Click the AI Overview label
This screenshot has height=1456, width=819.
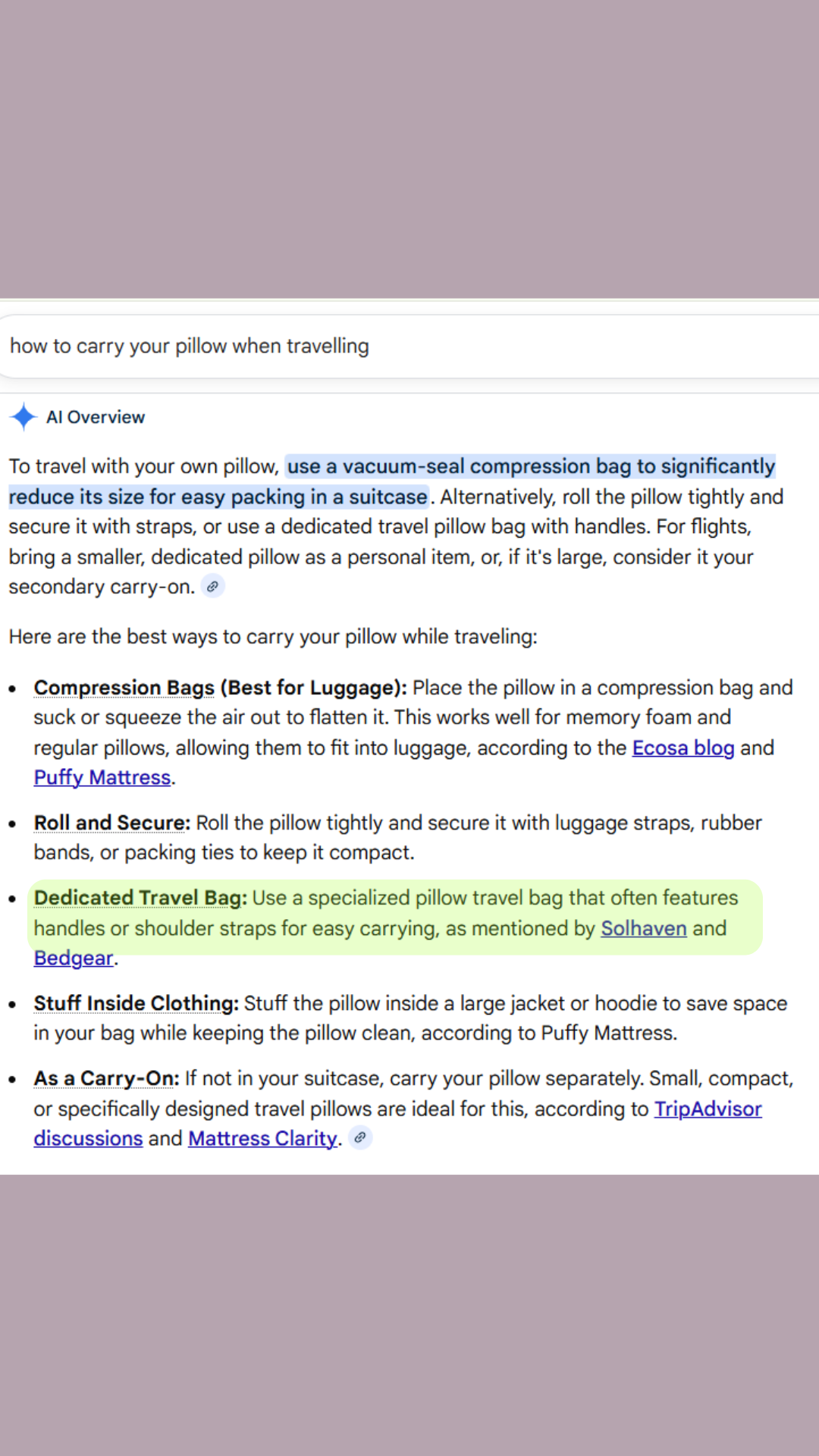point(96,417)
